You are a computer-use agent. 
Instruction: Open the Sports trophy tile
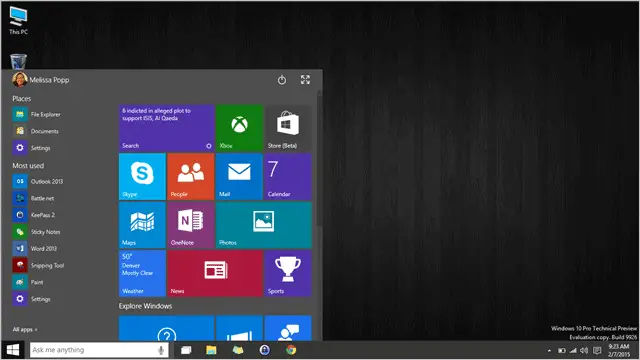click(x=288, y=273)
